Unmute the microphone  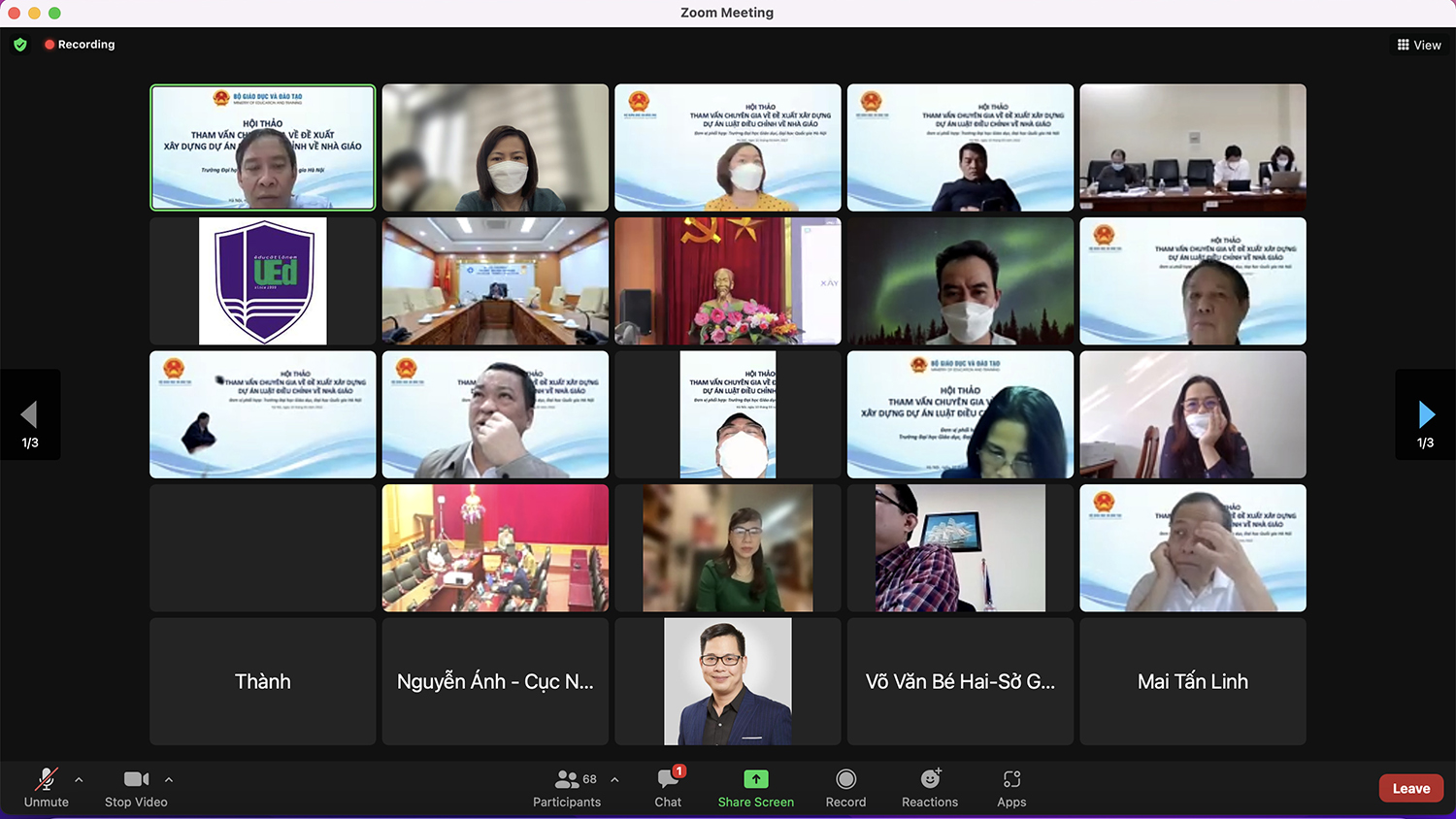pos(46,787)
